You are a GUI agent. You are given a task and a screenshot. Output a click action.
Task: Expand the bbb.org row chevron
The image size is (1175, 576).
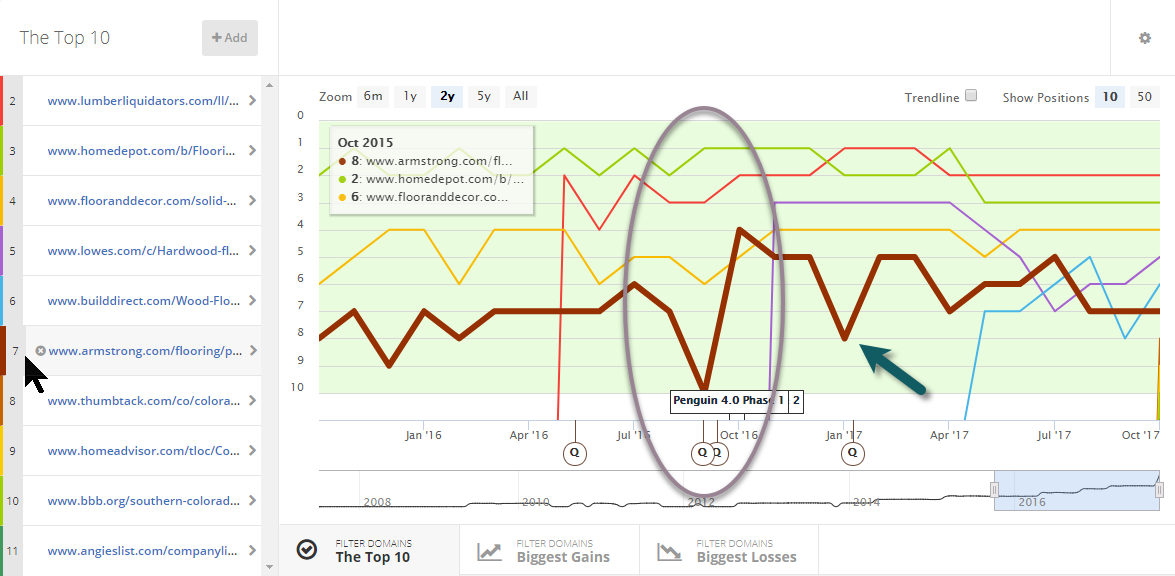pos(253,500)
